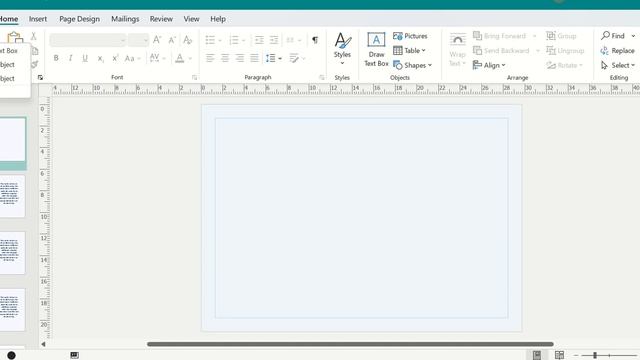Click the font color swatch
640x360 pixels.
tap(180, 58)
